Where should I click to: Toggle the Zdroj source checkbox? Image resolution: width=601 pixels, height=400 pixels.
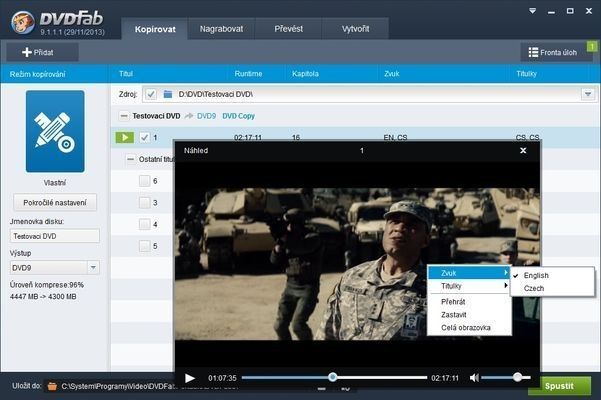click(151, 94)
